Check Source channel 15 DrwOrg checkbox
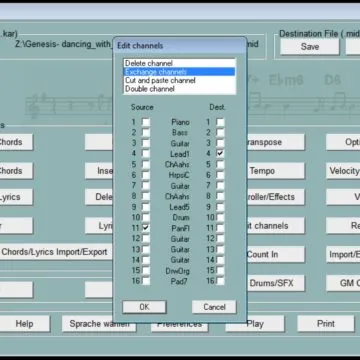This screenshot has width=360, height=360. pos(146,270)
